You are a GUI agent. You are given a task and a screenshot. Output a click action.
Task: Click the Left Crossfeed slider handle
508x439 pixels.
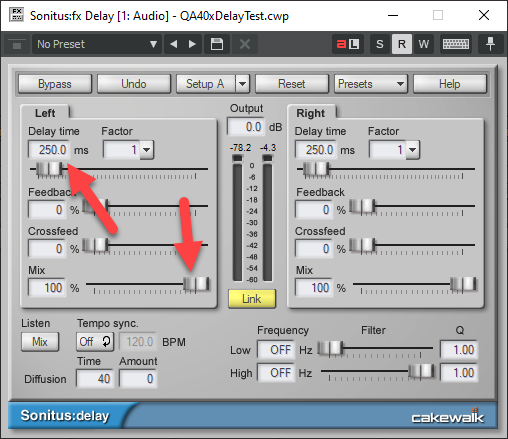coord(95,245)
